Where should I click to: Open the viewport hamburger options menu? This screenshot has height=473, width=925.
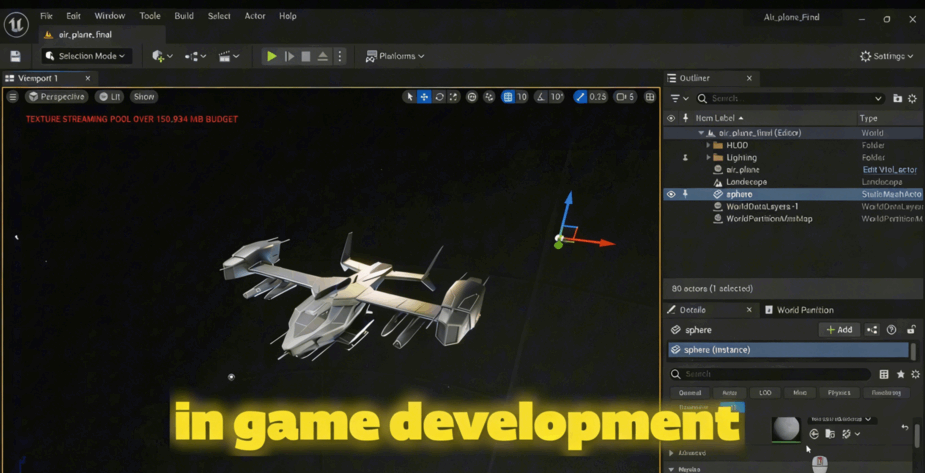pos(12,97)
